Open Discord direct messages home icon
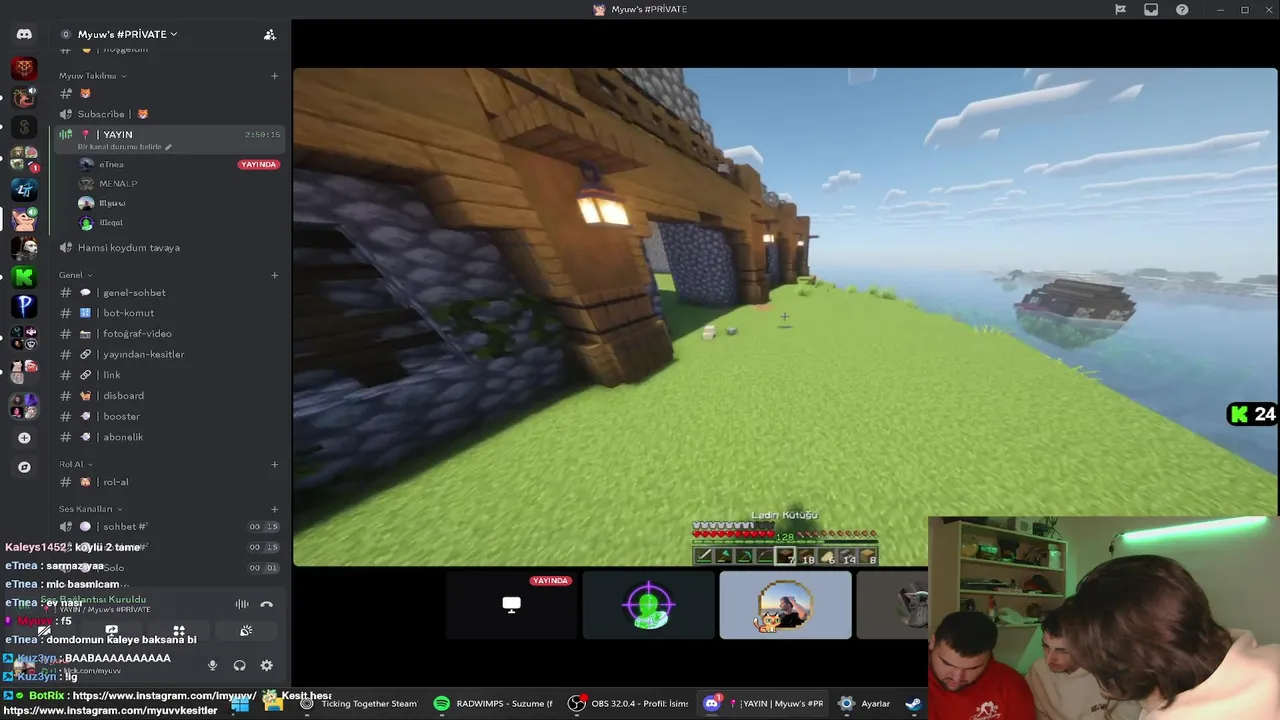Image resolution: width=1280 pixels, height=720 pixels. (24, 34)
